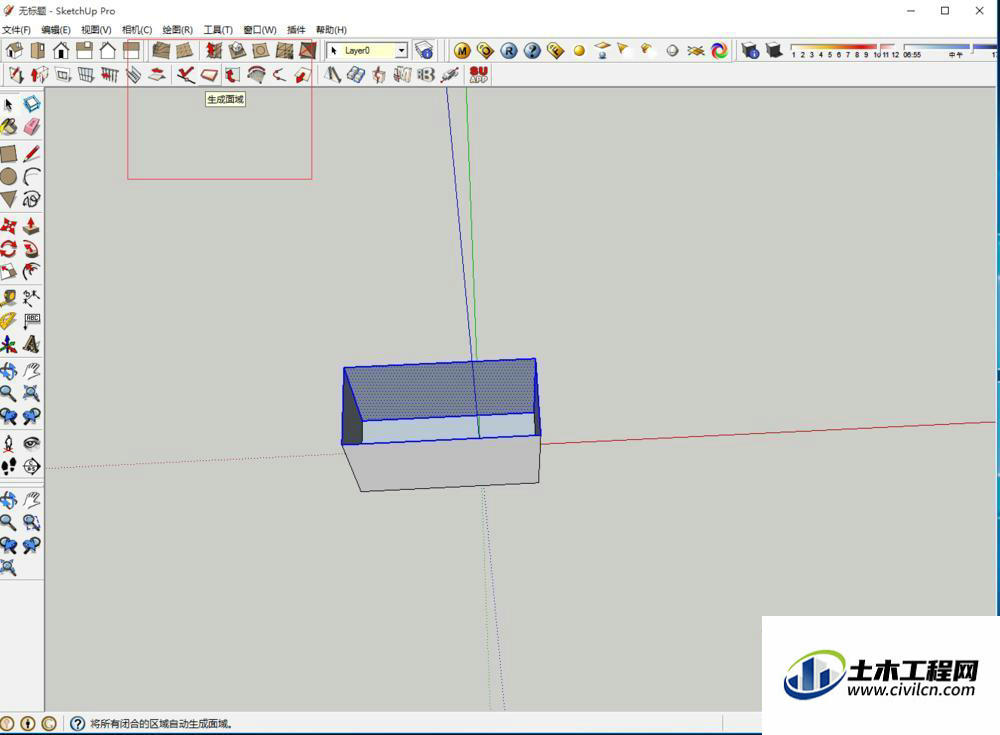This screenshot has height=735, width=1000.
Task: Activate the Offset tool
Action: click(31, 272)
